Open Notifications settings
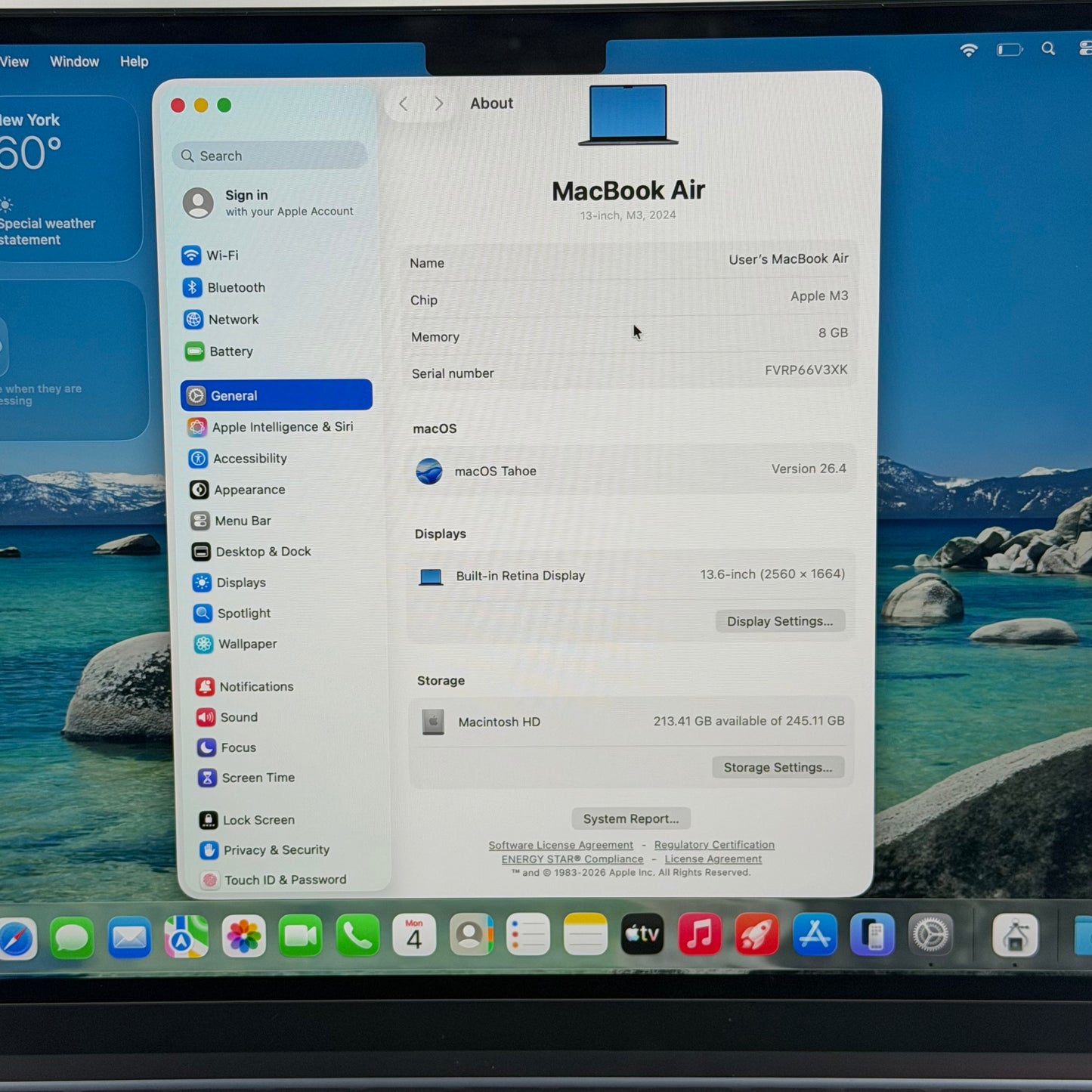This screenshot has height=1092, width=1092. 245,686
